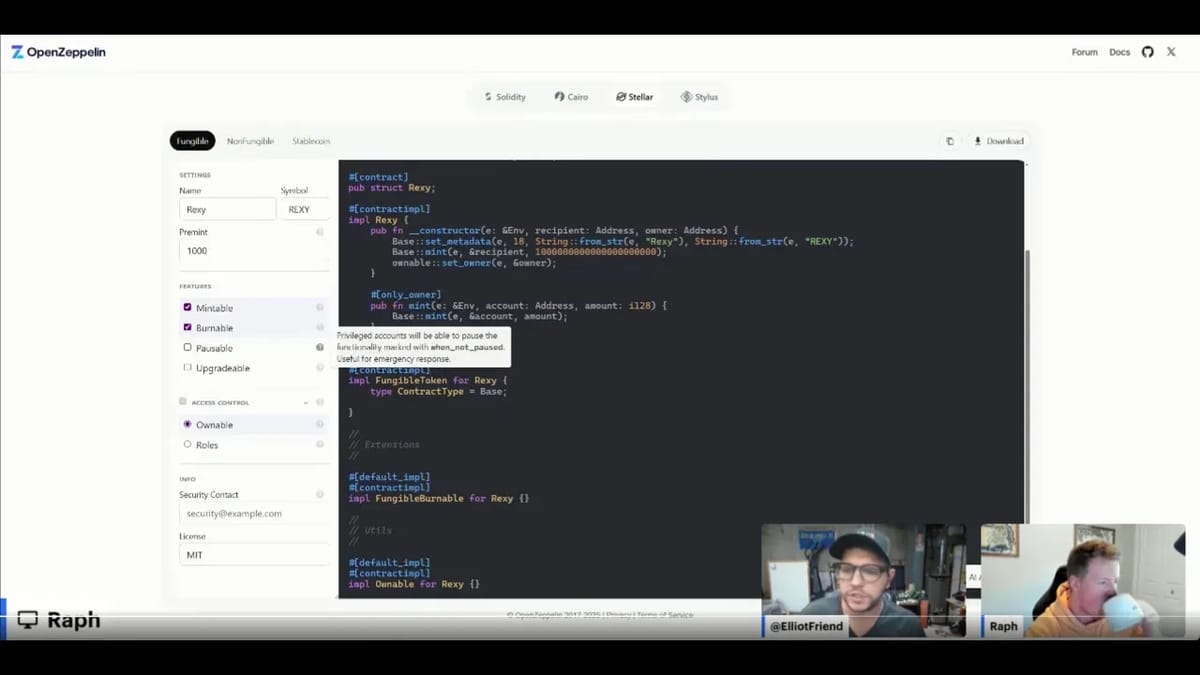Click the Upgradeable help icon
Viewport: 1200px width, 675px height.
(x=320, y=368)
